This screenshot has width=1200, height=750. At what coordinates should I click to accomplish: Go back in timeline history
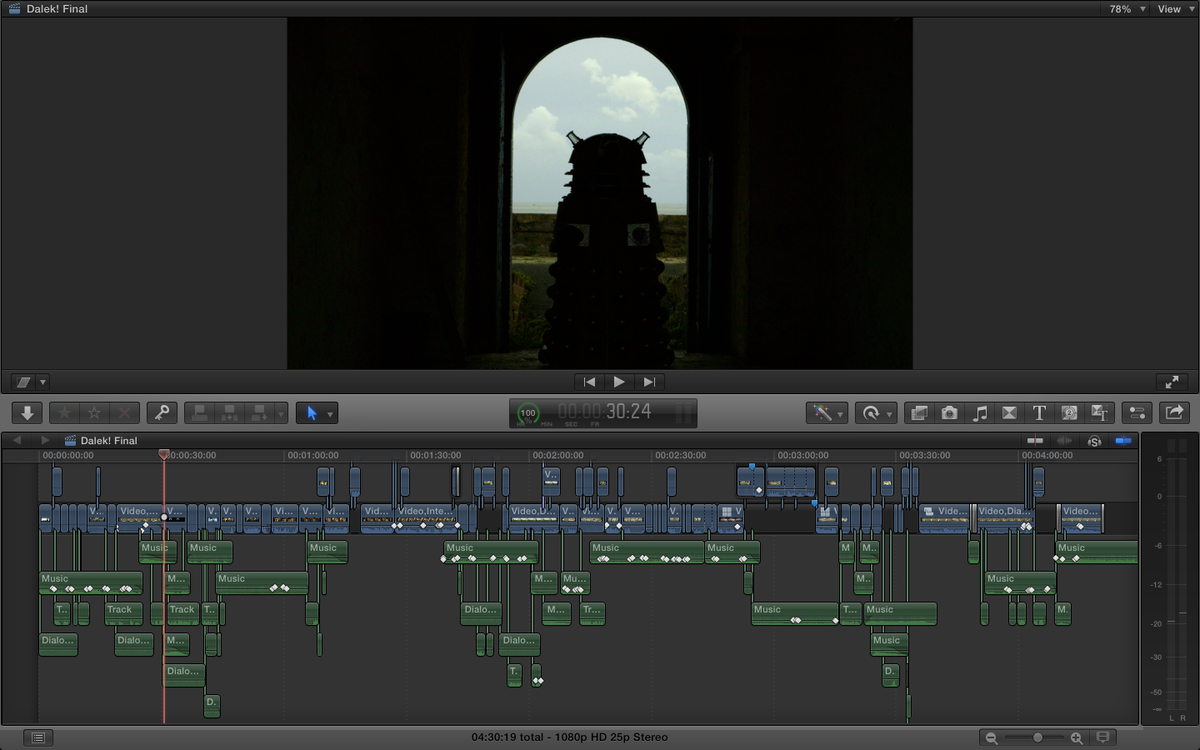17,440
